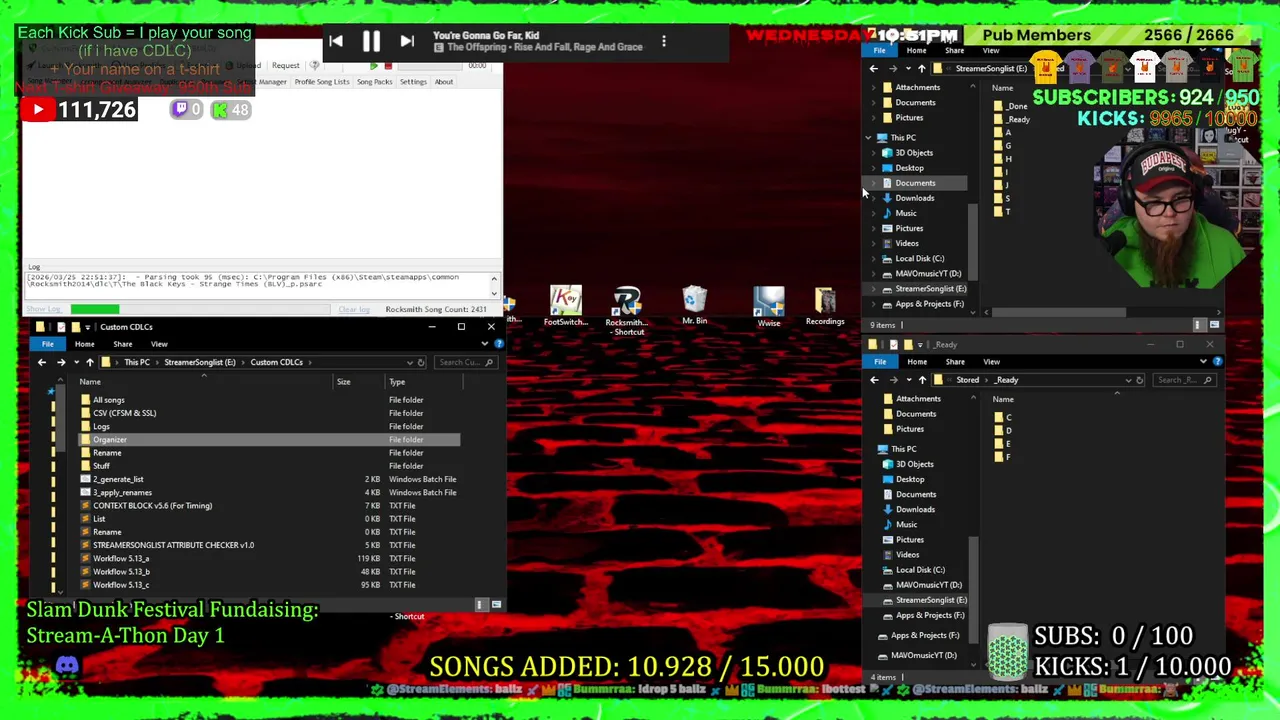The image size is (1280, 720).
Task: Open Song Packs tab in Rocksmith tool
Action: pos(375,82)
